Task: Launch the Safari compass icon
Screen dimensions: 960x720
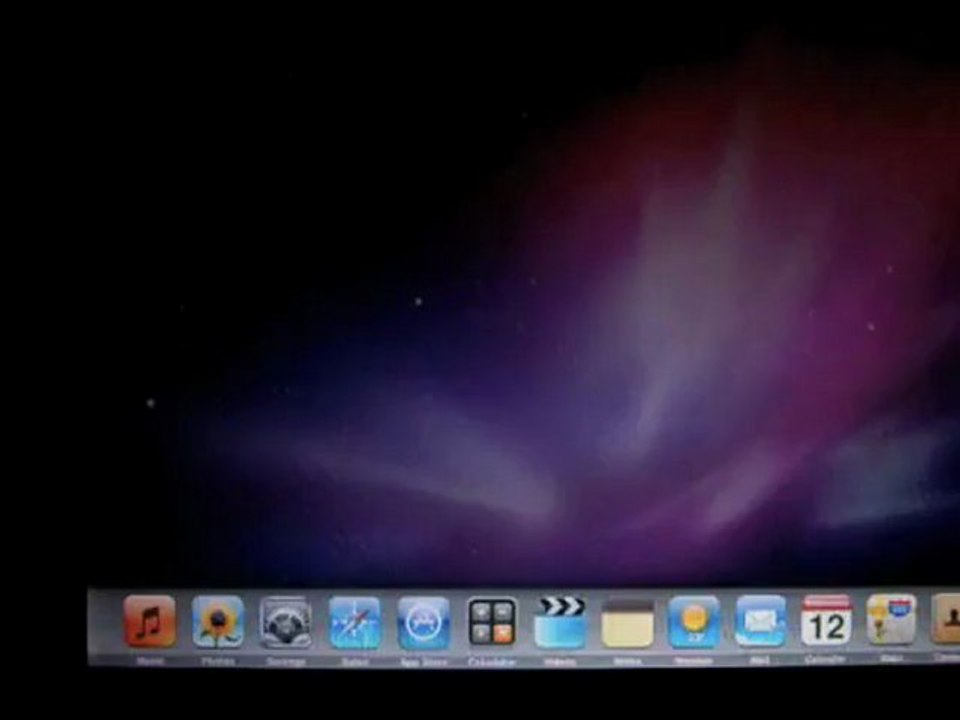Action: coord(354,623)
